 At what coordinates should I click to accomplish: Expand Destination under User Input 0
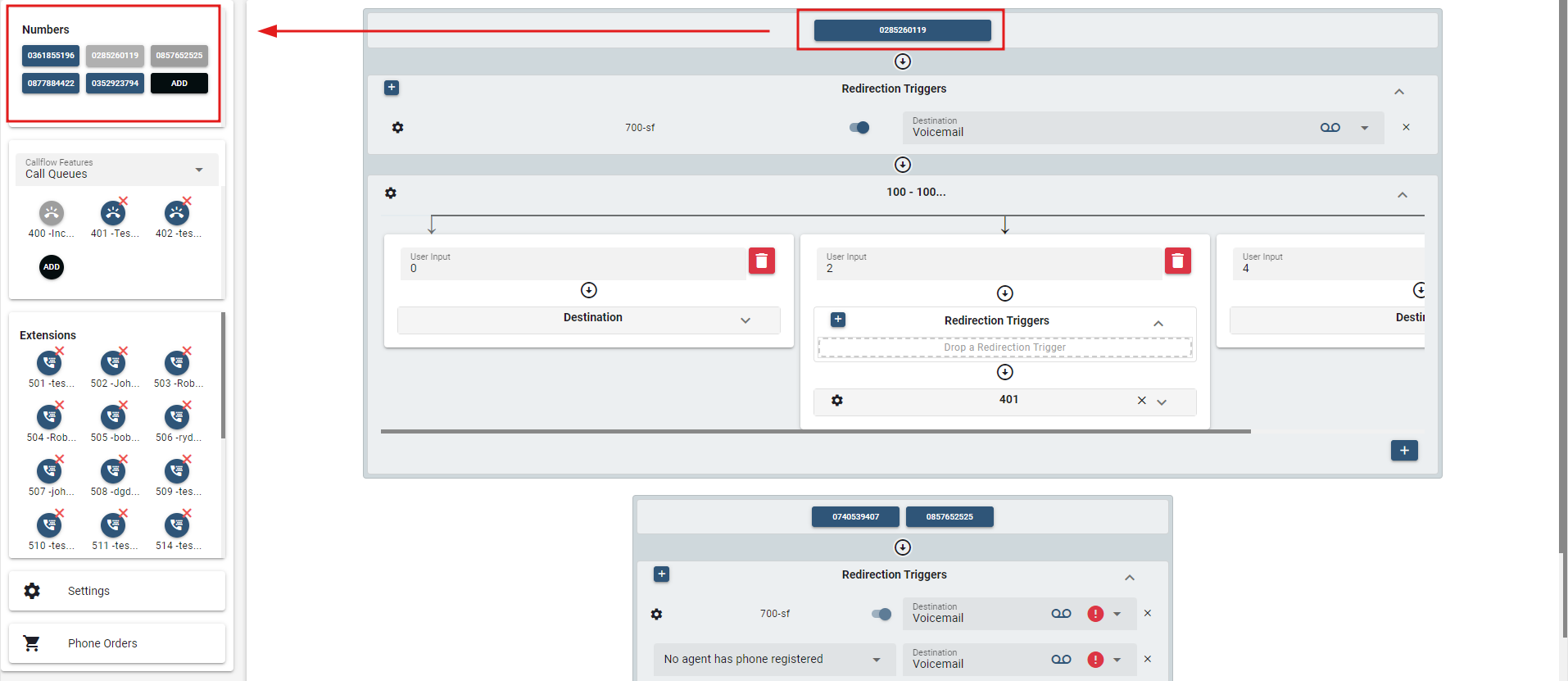tap(745, 320)
